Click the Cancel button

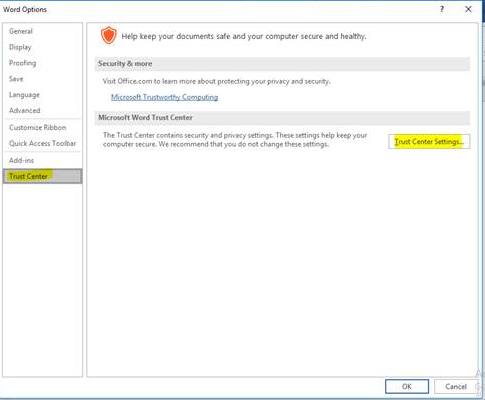pos(456,387)
